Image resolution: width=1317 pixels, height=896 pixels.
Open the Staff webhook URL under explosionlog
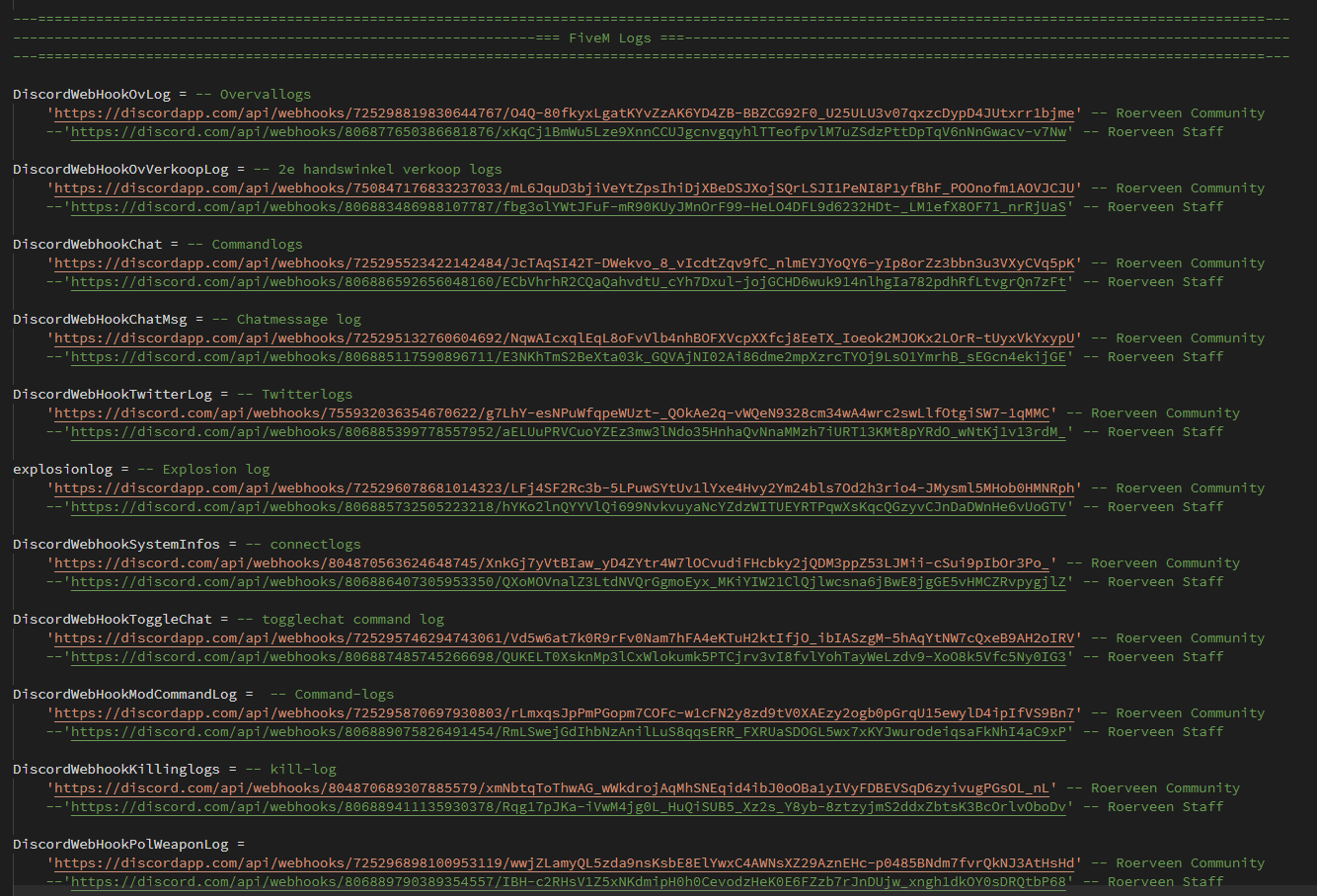click(x=569, y=507)
